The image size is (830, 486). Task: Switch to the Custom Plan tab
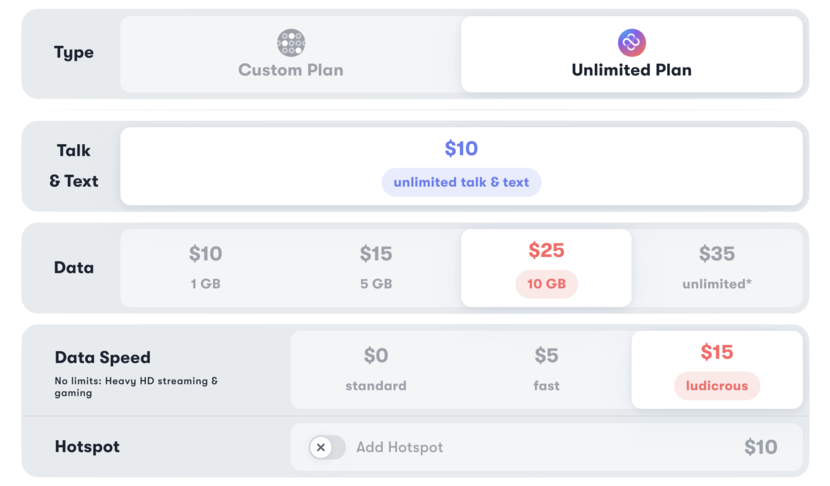(290, 55)
